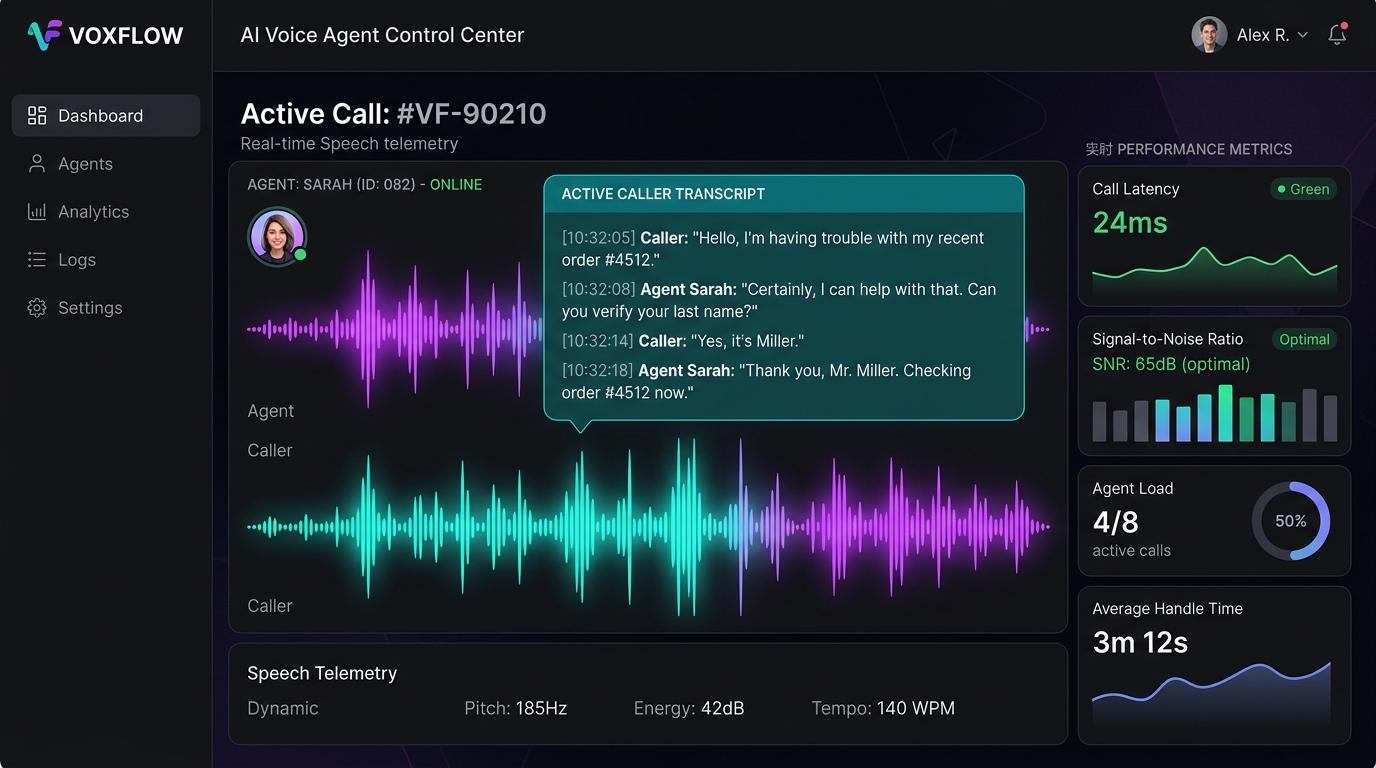Screen dimensions: 1376x768
Task: Click the 3m 12s handle time value
Action: tap(1140, 642)
